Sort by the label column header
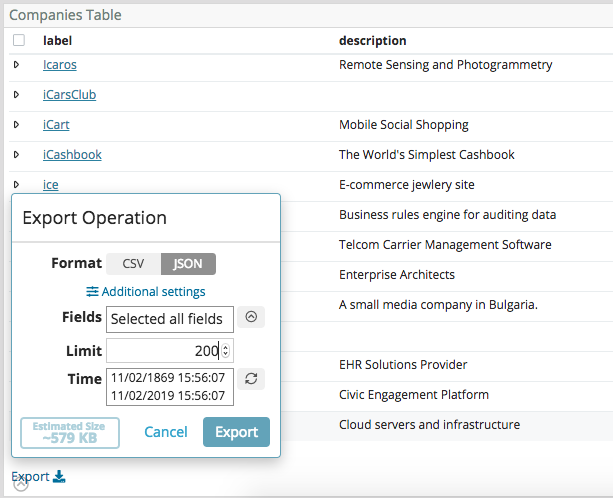 pos(57,41)
